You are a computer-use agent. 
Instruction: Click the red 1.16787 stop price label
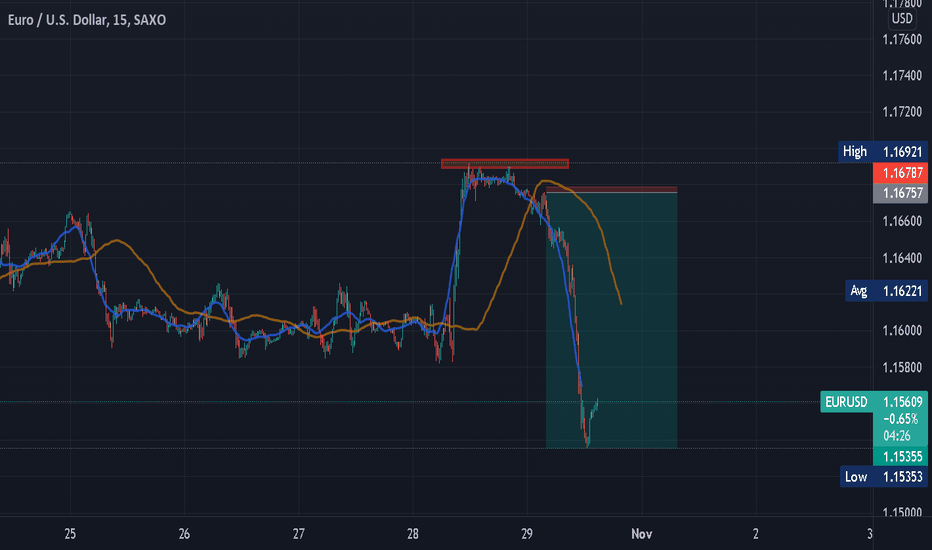(x=900, y=173)
